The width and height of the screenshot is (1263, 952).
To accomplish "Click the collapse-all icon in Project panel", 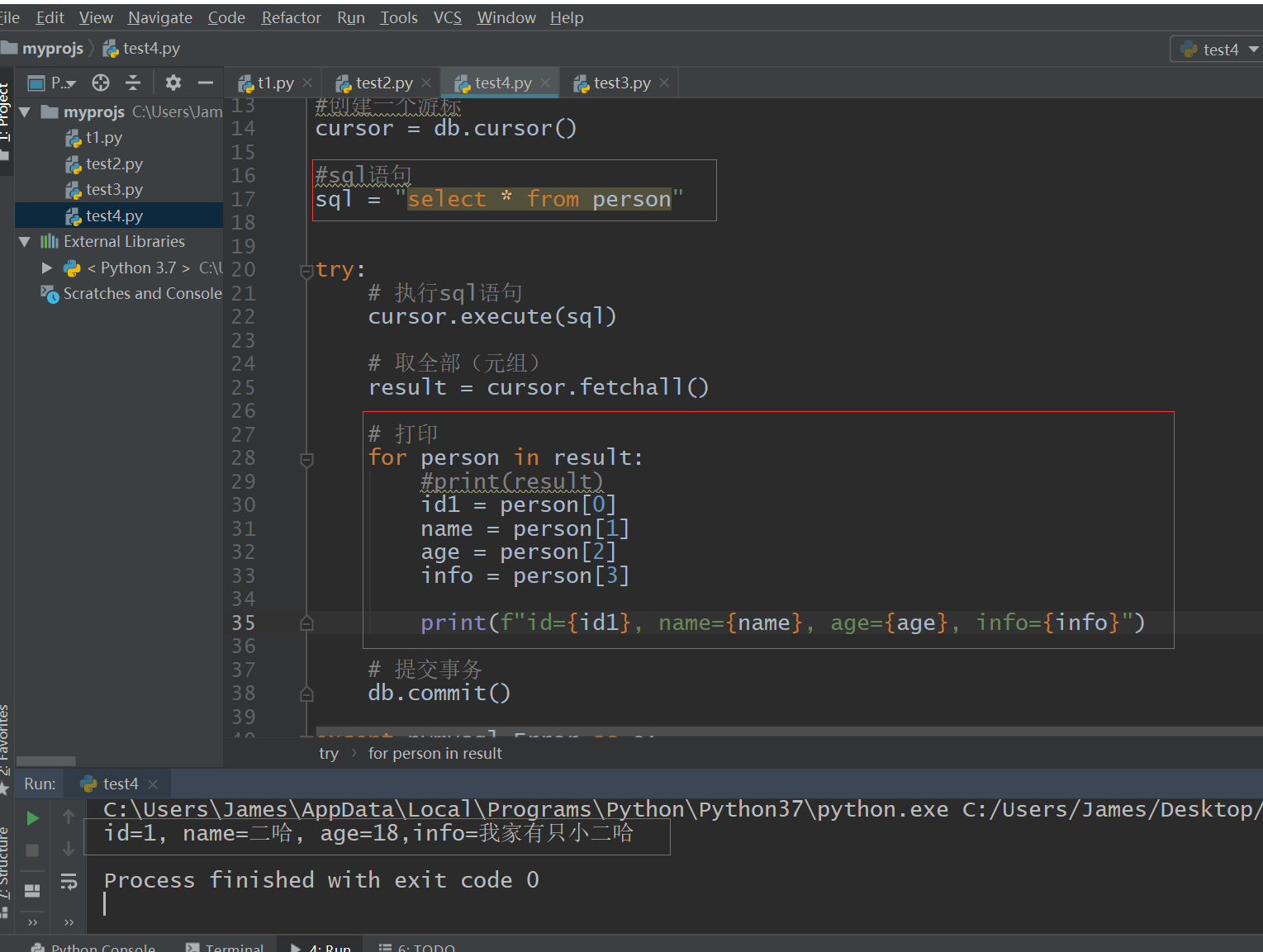I will click(x=133, y=82).
